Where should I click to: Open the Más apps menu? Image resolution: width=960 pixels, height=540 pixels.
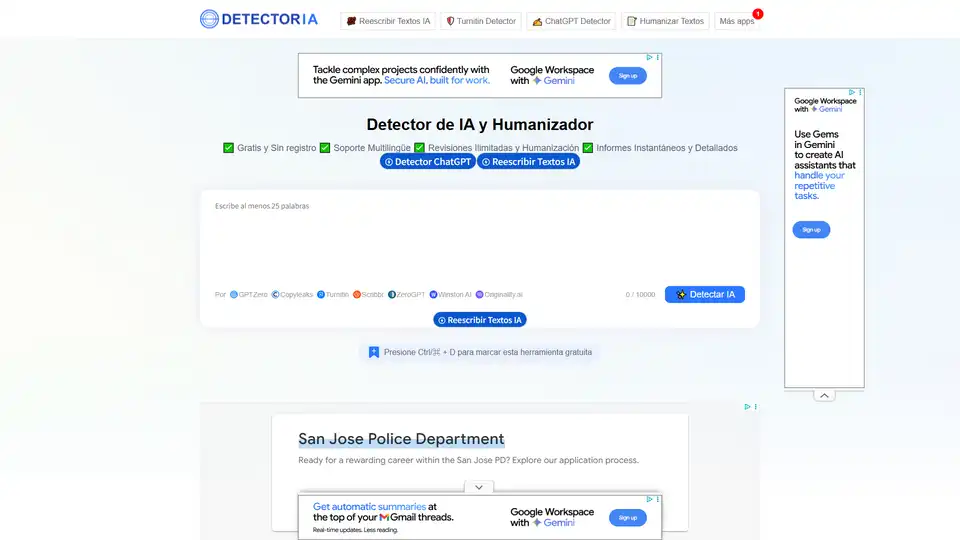pos(737,21)
